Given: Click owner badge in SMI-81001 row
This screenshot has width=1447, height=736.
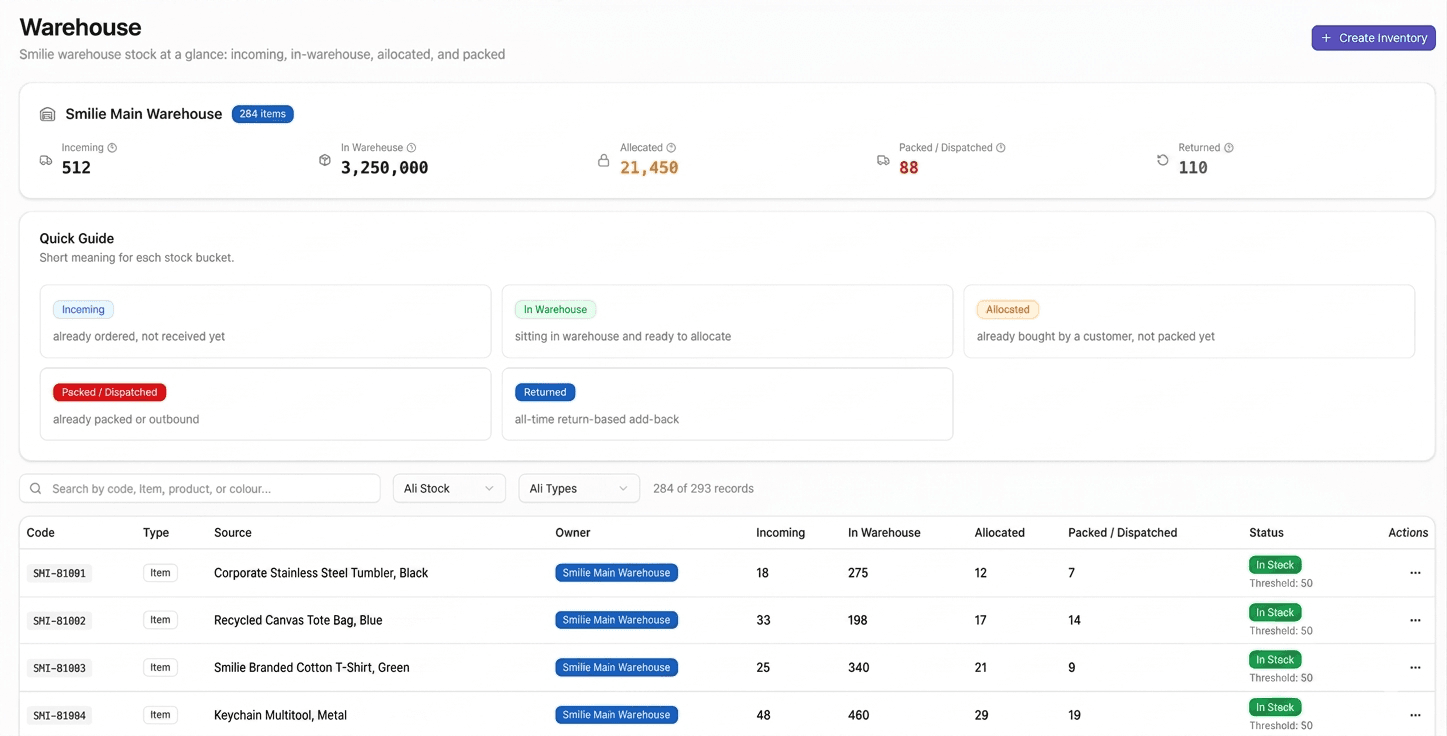Looking at the screenshot, I should [617, 573].
